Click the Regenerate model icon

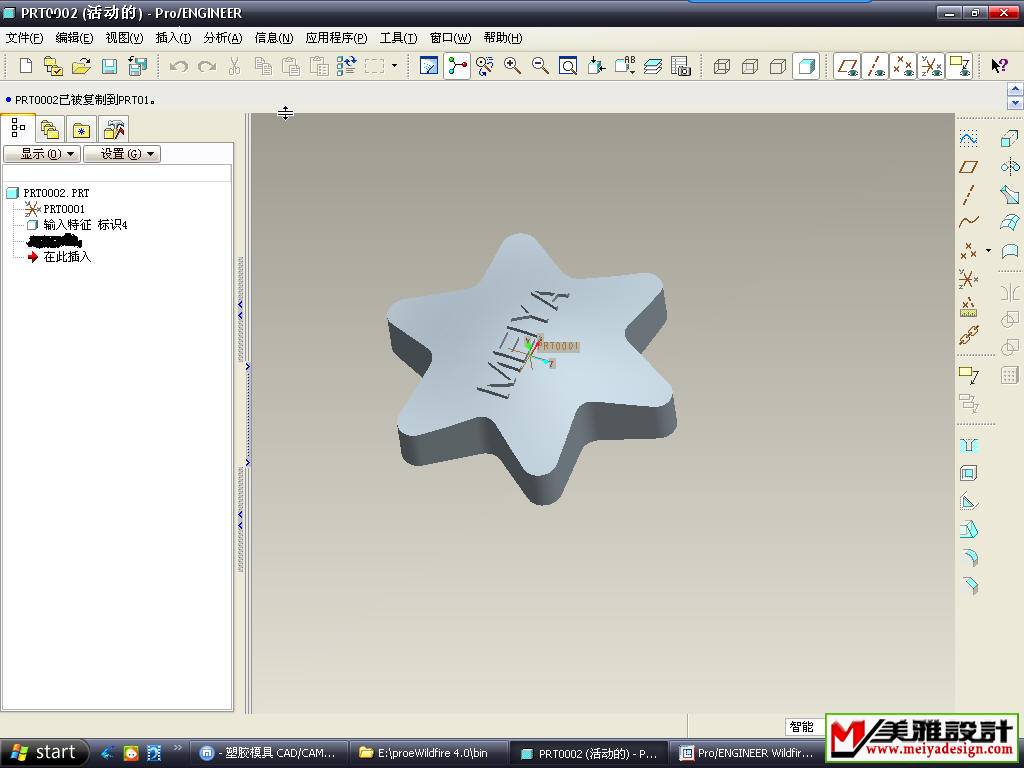tap(346, 66)
